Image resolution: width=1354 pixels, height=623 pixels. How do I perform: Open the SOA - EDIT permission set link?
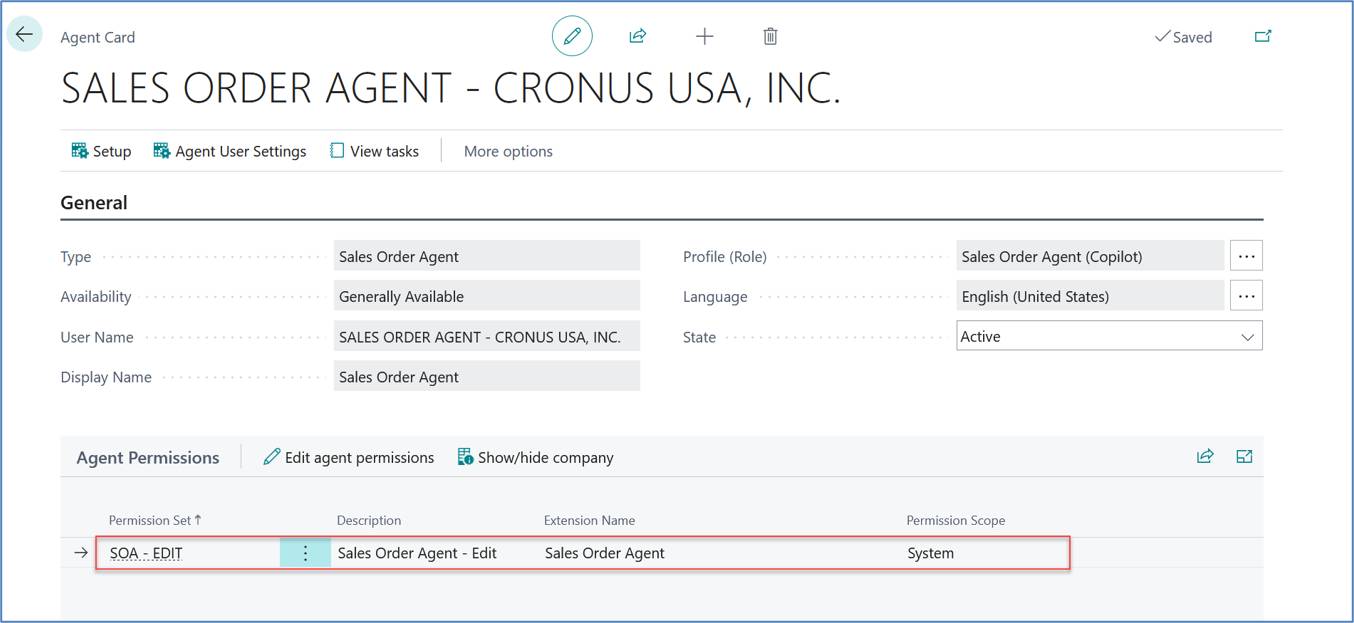[x=146, y=552]
